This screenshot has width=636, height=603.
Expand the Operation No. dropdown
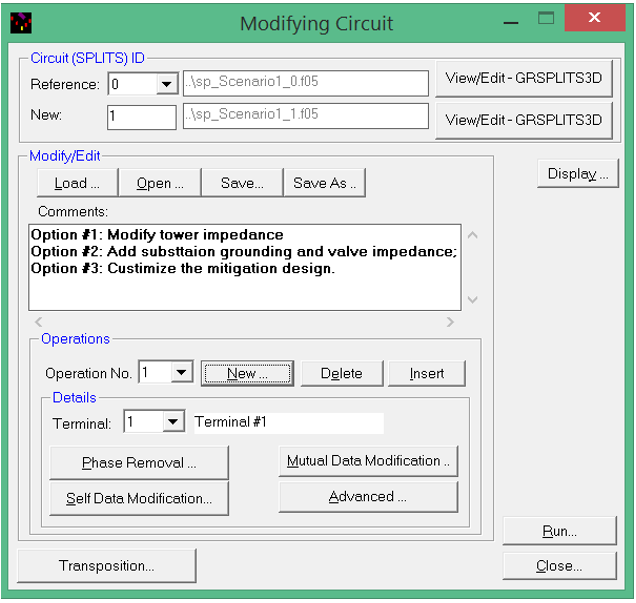click(181, 373)
